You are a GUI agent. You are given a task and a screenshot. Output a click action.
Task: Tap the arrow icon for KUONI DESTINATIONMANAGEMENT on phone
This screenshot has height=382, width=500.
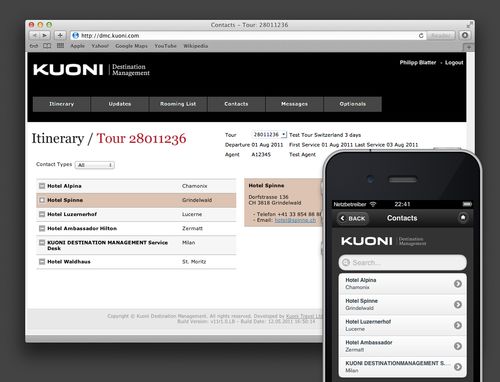[x=458, y=367]
